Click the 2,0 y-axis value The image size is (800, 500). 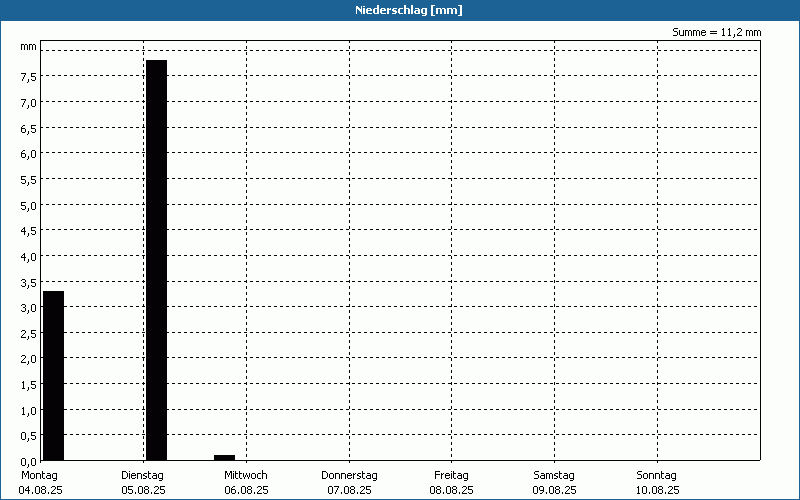click(x=29, y=359)
